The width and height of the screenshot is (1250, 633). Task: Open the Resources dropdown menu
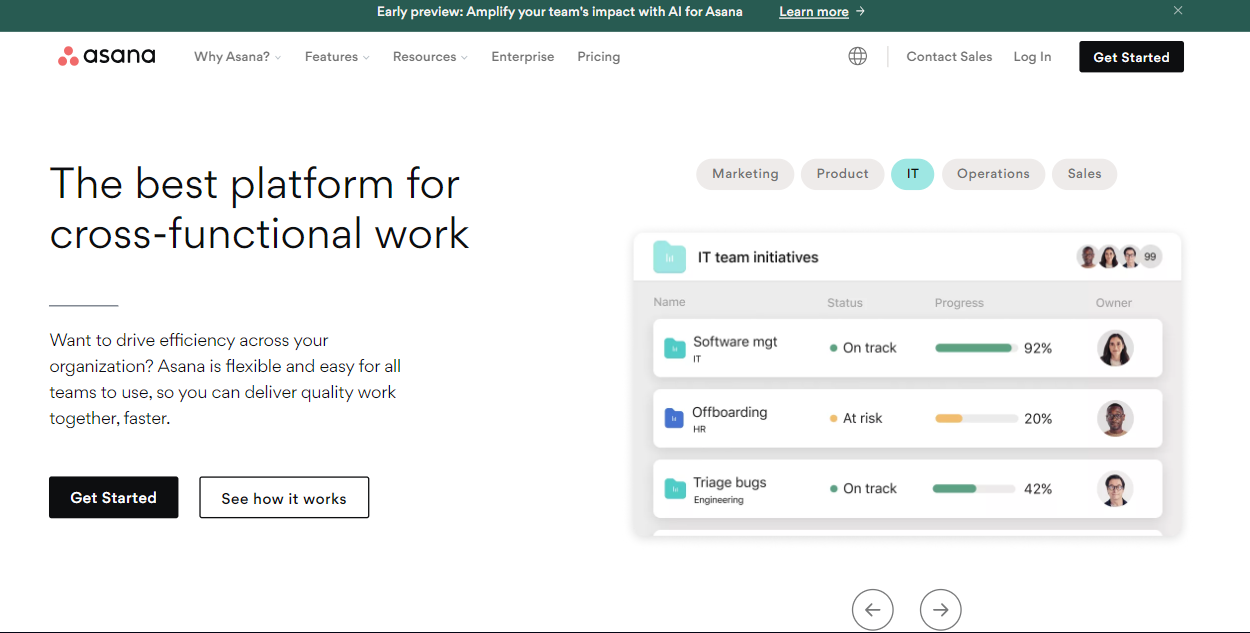click(x=430, y=57)
